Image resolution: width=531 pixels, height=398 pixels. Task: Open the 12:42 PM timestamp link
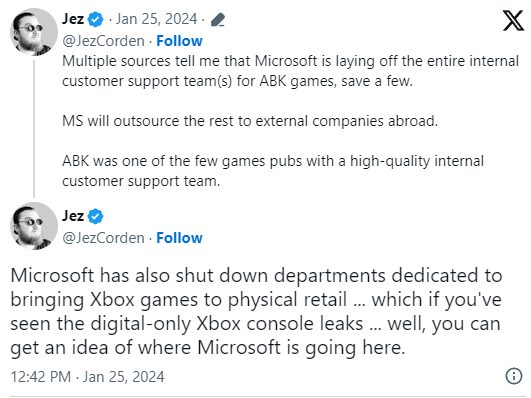coord(87,377)
